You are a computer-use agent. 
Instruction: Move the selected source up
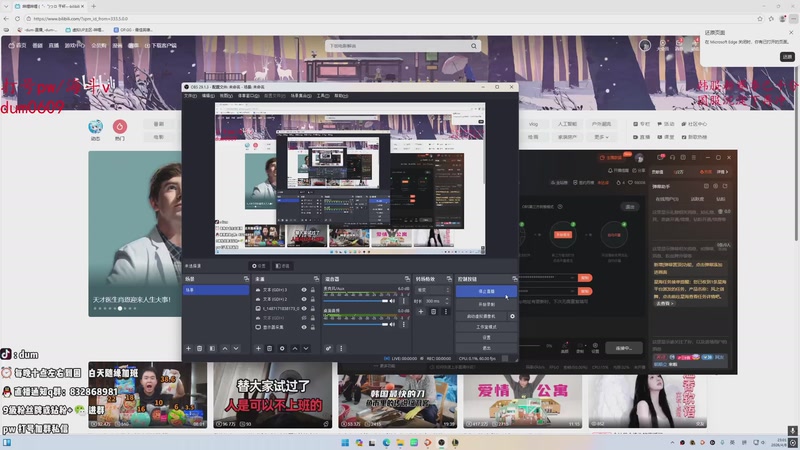tap(294, 348)
